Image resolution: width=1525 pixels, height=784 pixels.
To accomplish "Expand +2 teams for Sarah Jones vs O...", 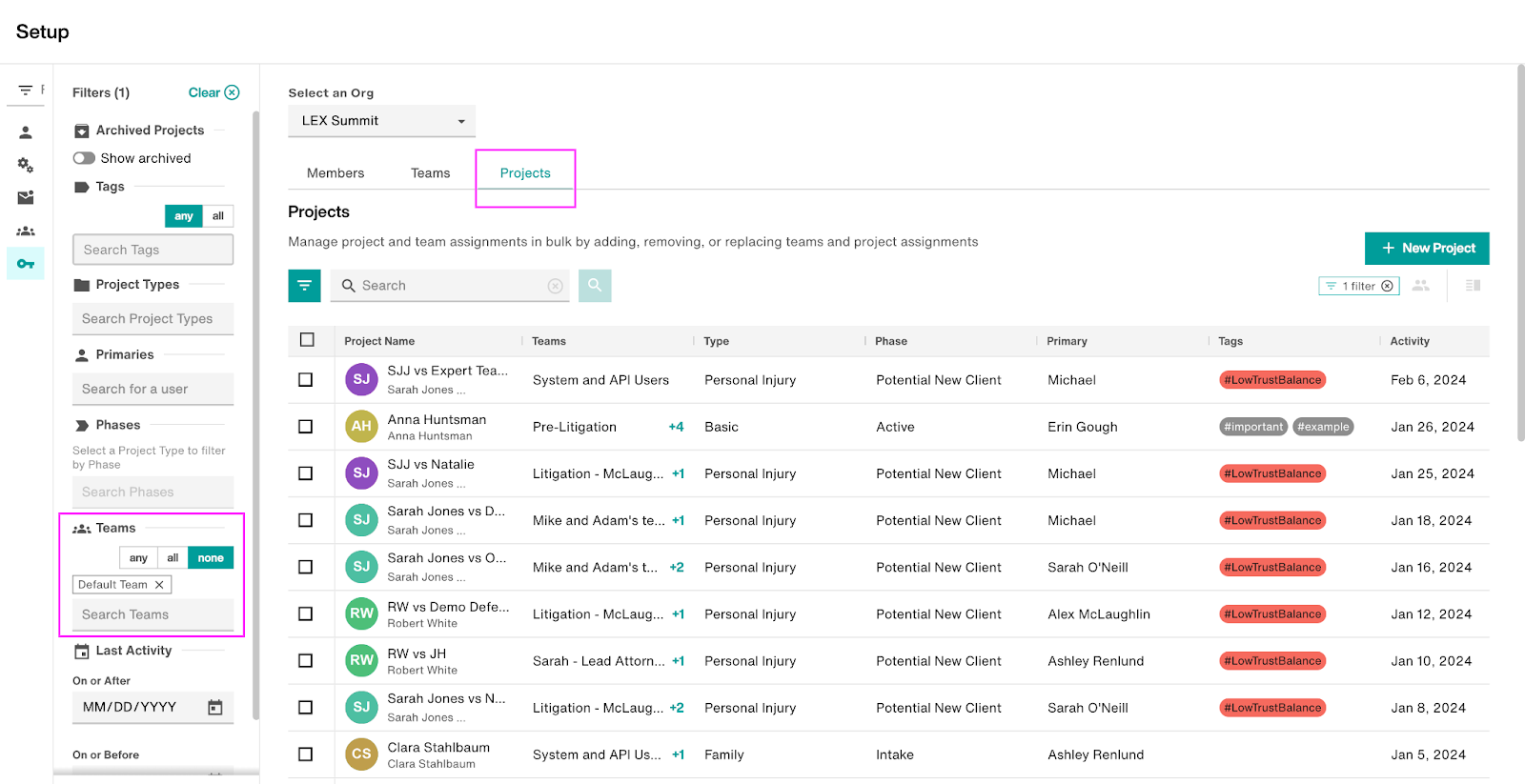I will coord(677,567).
